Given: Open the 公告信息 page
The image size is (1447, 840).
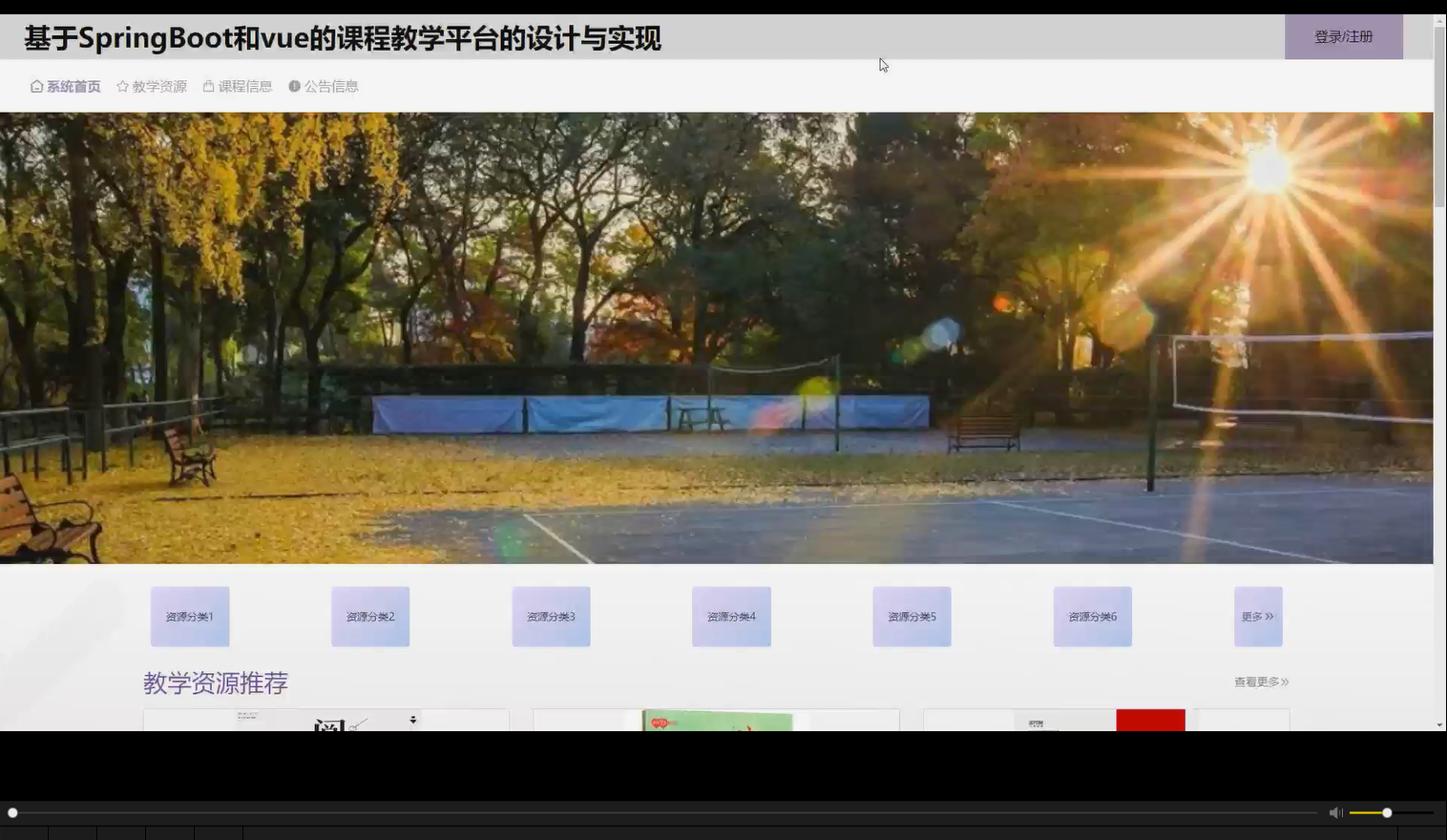Looking at the screenshot, I should pos(331,86).
